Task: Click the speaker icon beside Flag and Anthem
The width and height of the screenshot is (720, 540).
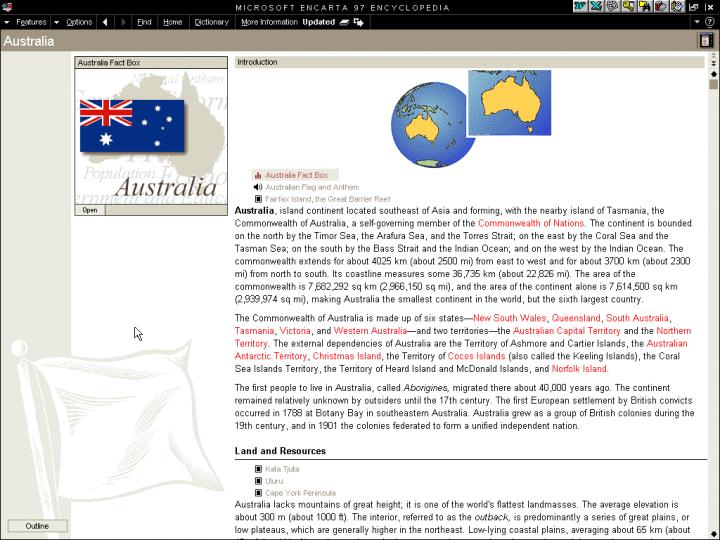Action: [258, 187]
